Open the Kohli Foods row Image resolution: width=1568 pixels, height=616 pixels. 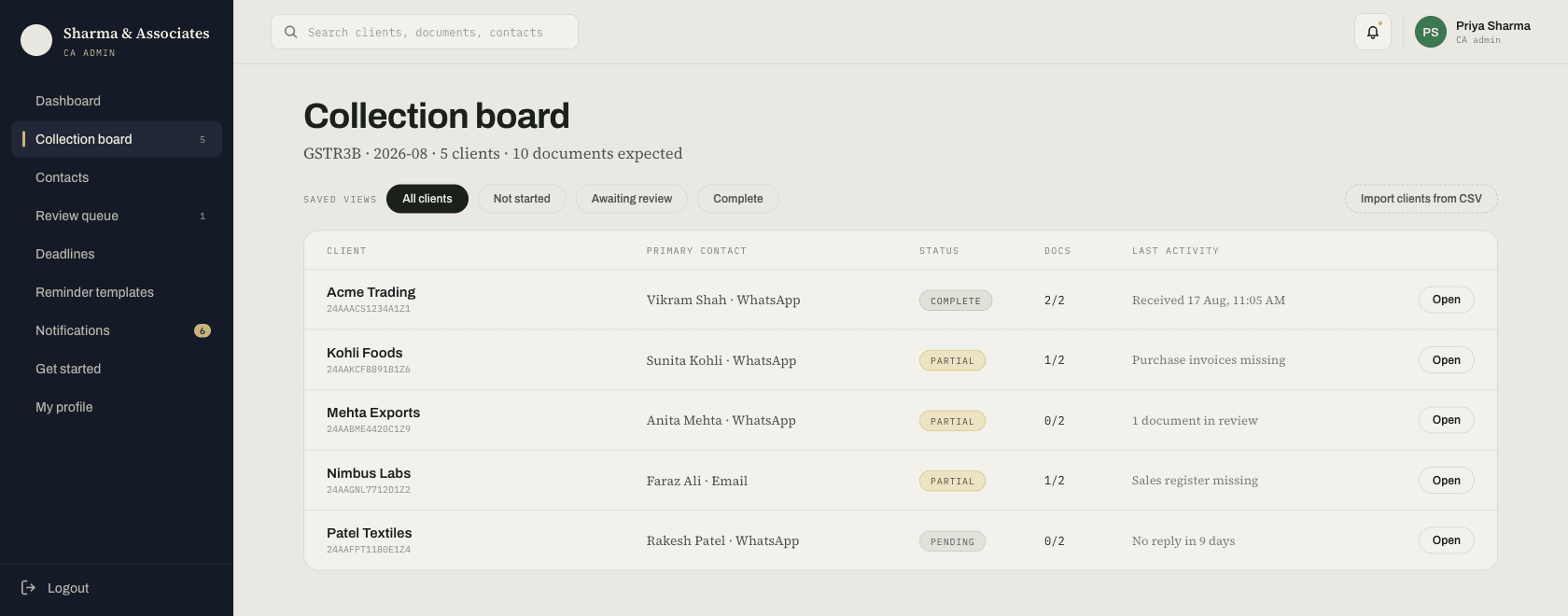pyautogui.click(x=1447, y=360)
